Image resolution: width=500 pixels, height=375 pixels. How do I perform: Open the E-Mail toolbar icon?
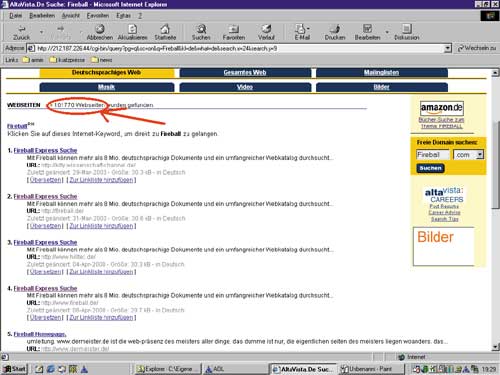302,32
